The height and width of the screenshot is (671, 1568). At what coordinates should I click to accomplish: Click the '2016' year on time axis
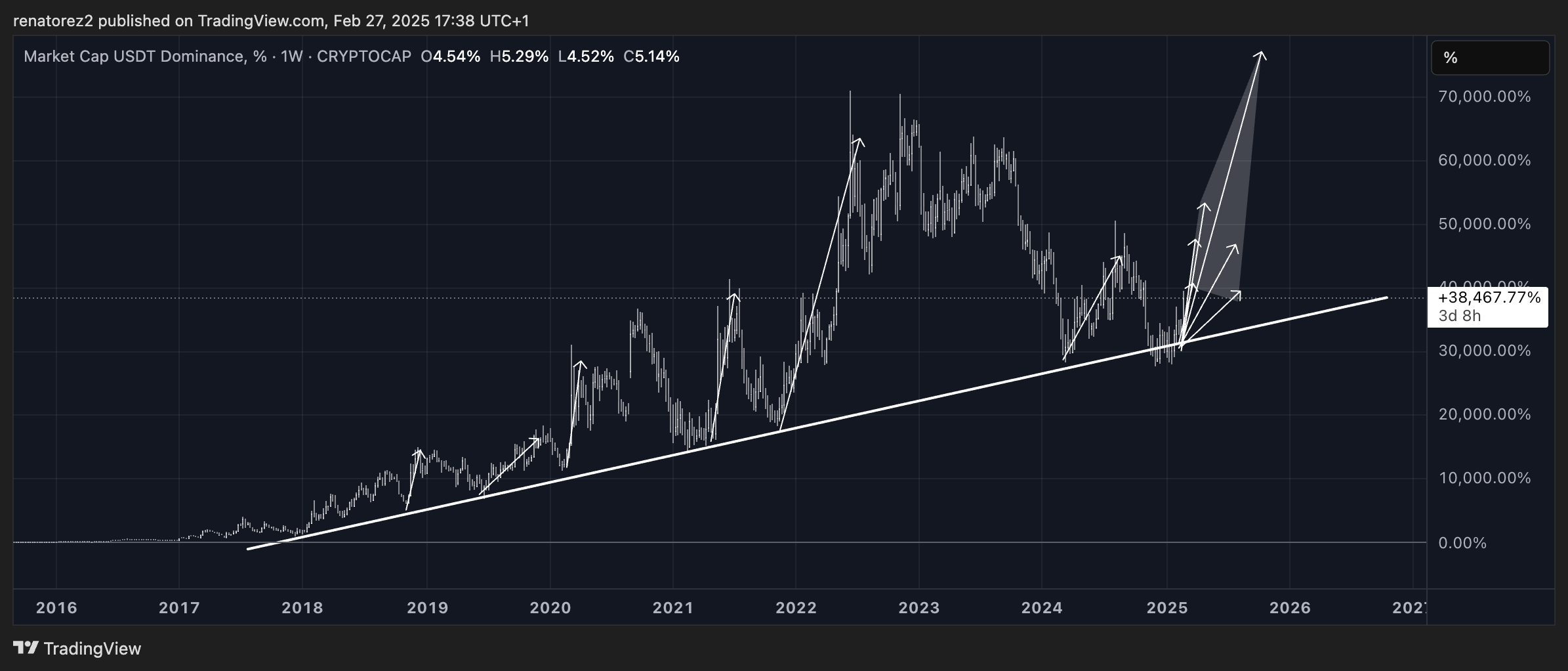pos(56,608)
